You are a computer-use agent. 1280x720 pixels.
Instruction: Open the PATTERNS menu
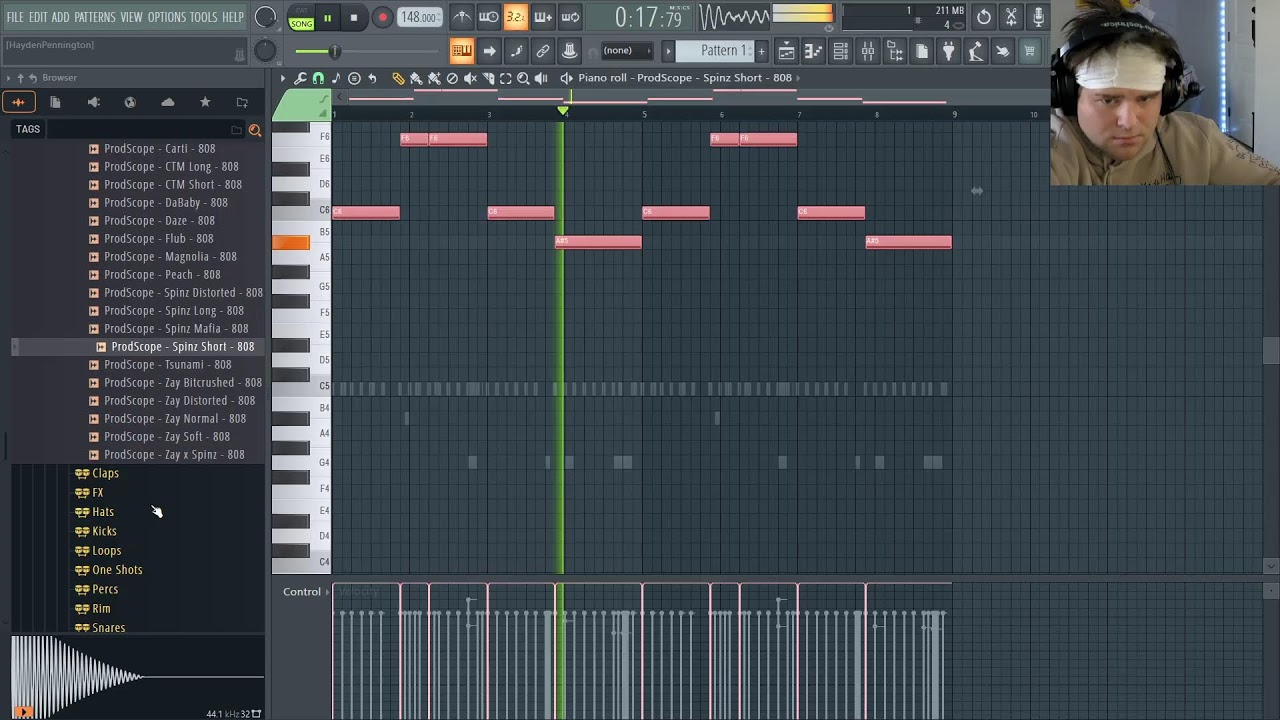pos(95,17)
